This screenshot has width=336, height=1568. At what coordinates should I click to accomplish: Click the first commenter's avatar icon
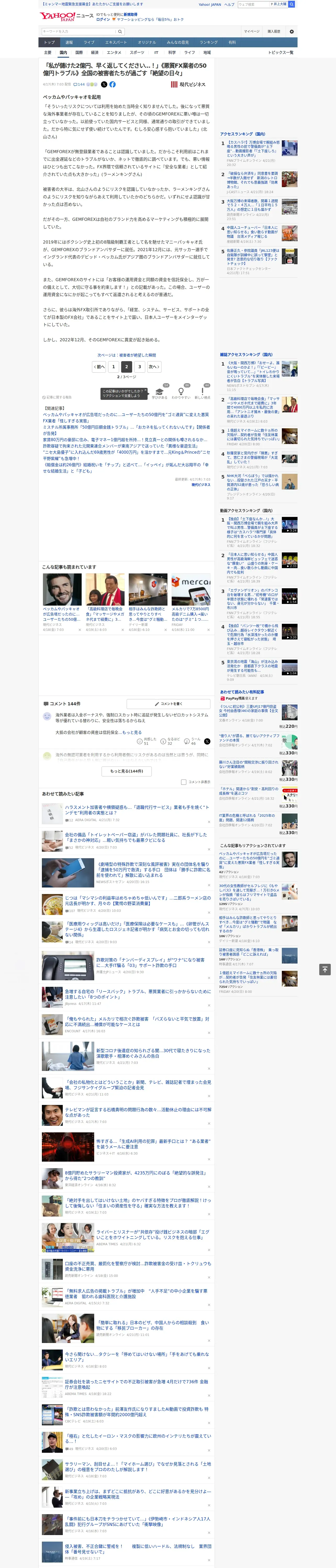[47, 716]
